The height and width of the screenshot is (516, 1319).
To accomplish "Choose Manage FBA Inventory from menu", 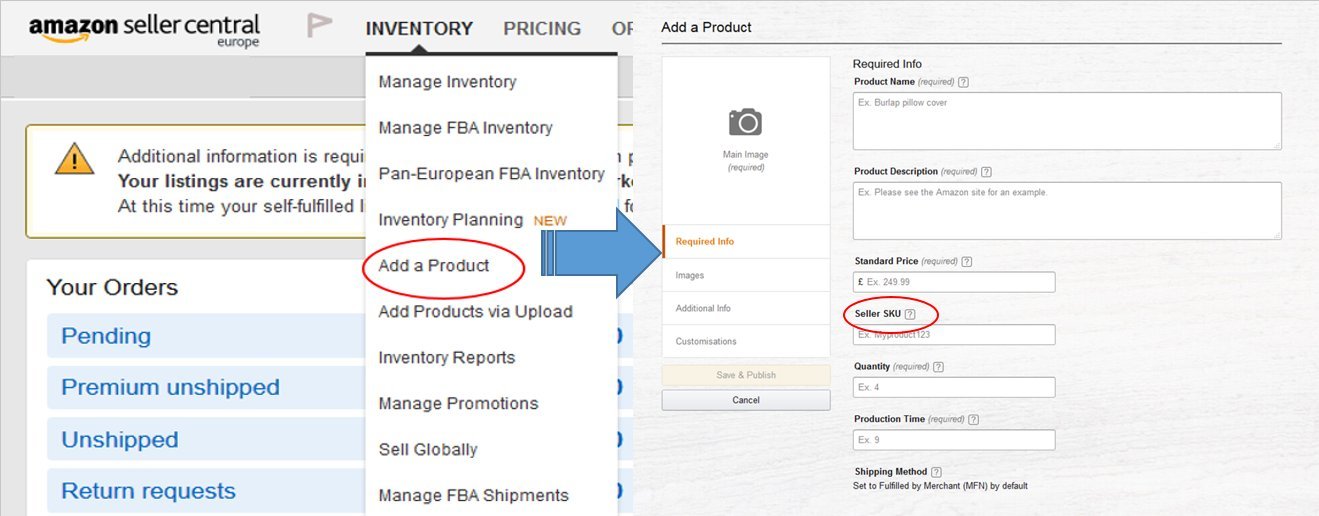I will point(465,128).
